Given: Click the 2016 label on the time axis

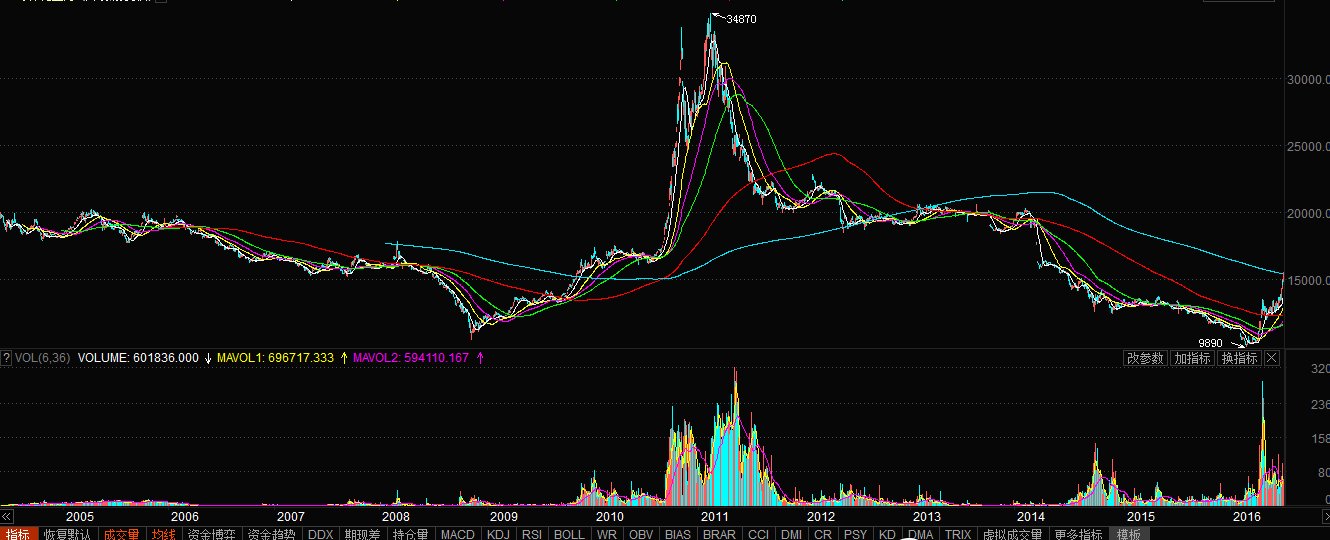Looking at the screenshot, I should (1247, 516).
